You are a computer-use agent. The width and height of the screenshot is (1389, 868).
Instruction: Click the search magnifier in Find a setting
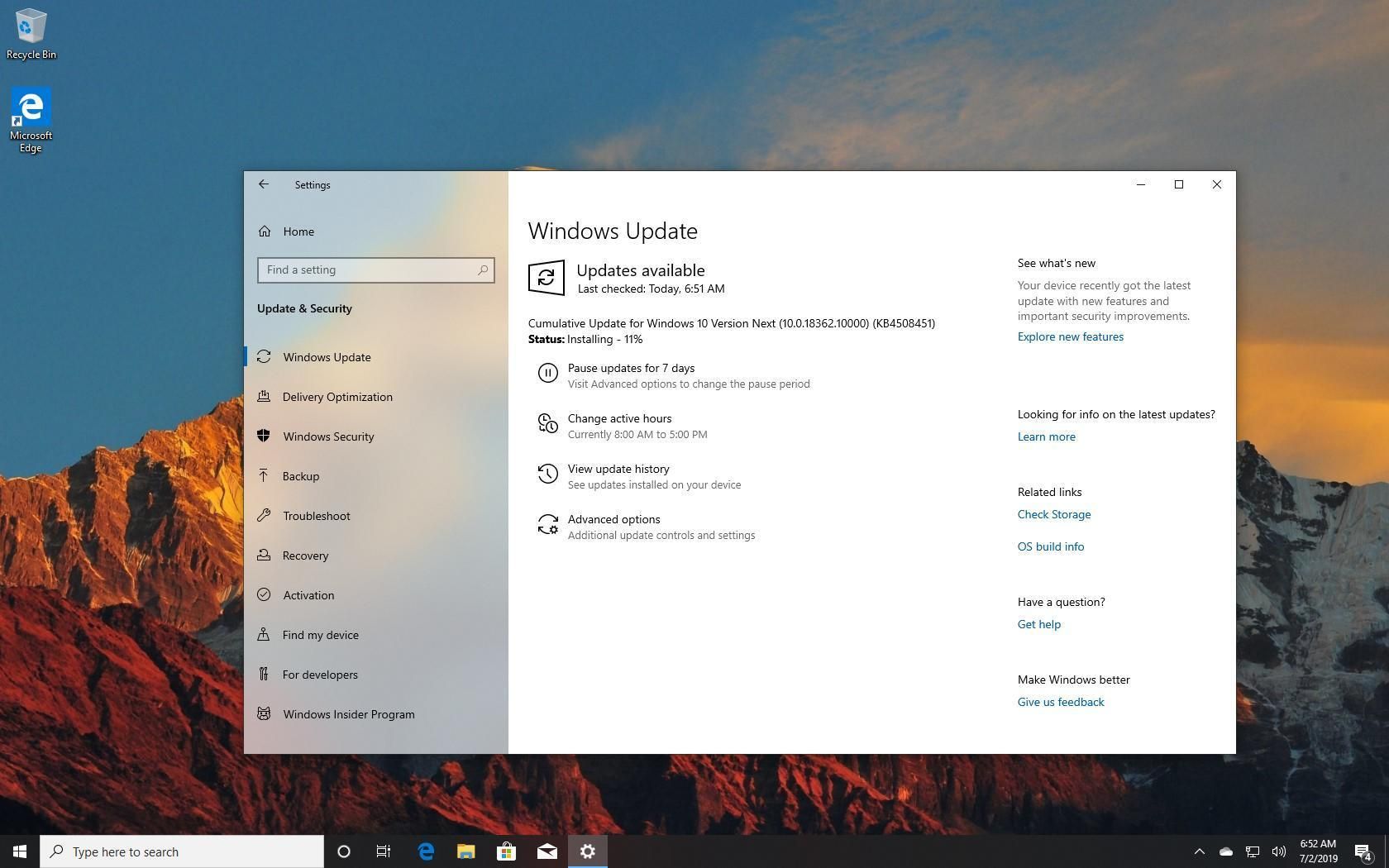(483, 269)
